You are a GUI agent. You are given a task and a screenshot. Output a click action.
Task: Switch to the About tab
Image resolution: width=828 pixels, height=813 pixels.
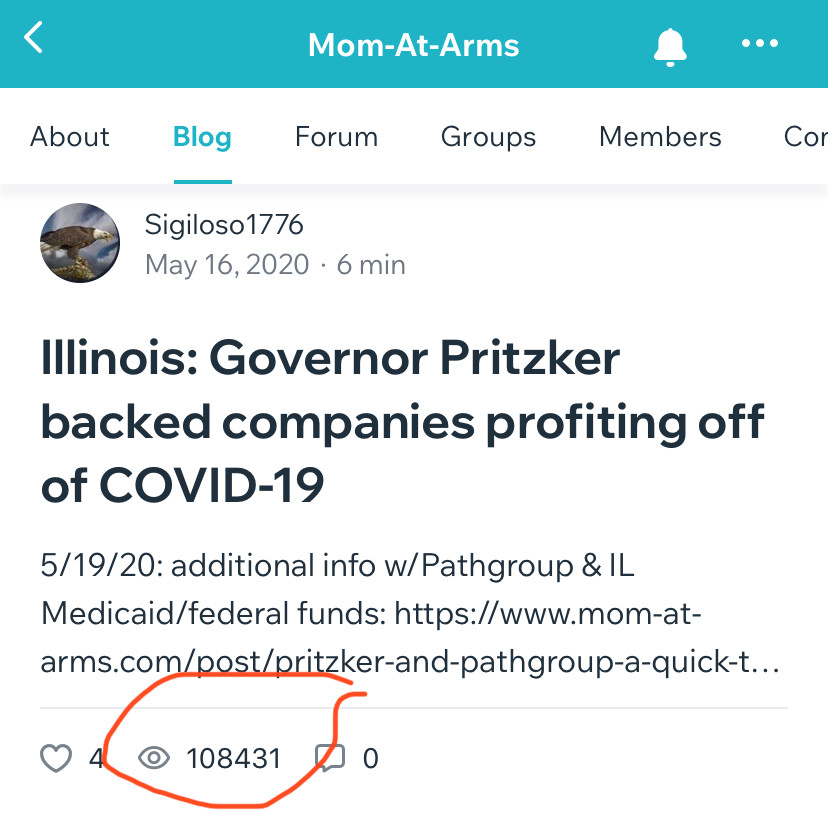click(x=70, y=137)
